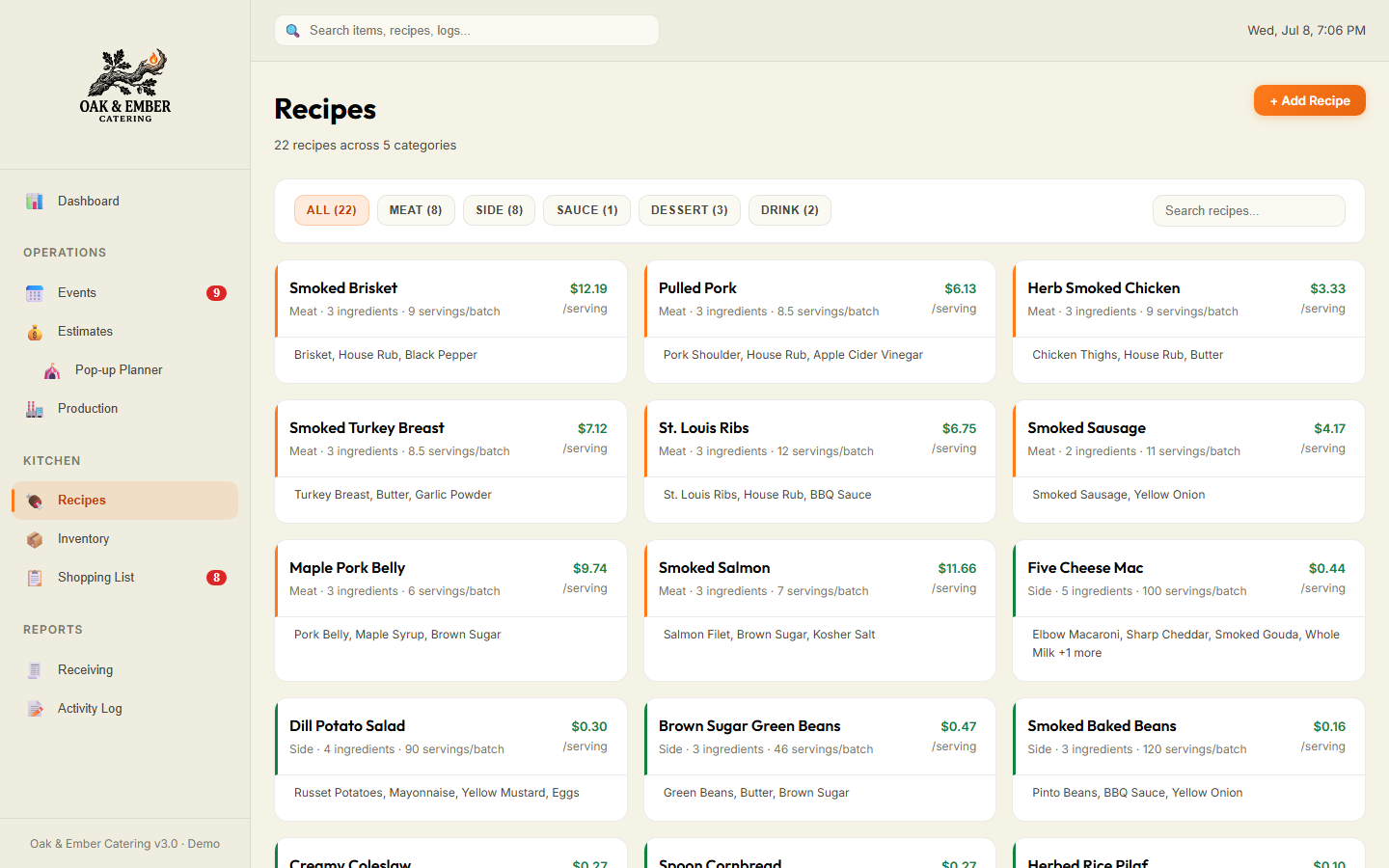Click the Events calendar icon

[x=35, y=293]
